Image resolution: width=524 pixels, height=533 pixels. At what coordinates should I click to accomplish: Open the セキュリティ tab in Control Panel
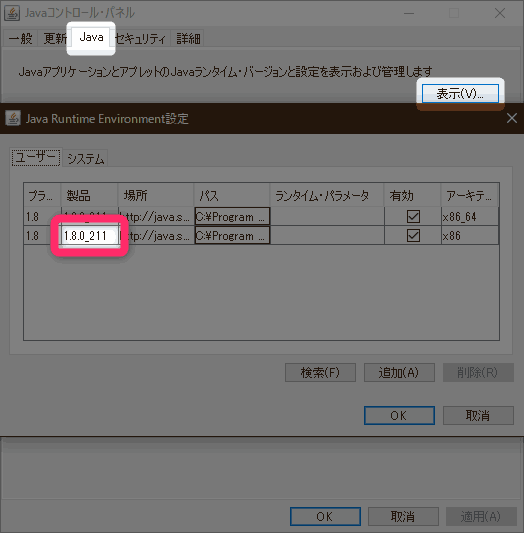[140, 38]
